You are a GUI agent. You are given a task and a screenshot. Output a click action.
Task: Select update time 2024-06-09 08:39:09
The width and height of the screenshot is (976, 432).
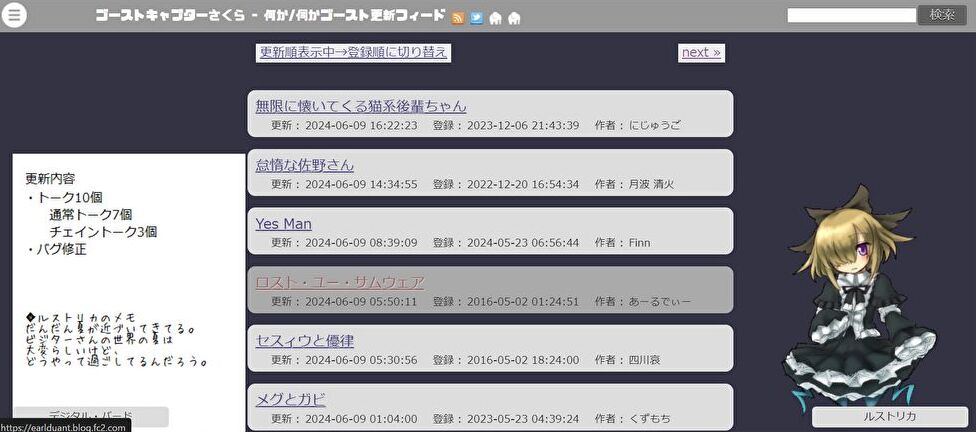361,243
